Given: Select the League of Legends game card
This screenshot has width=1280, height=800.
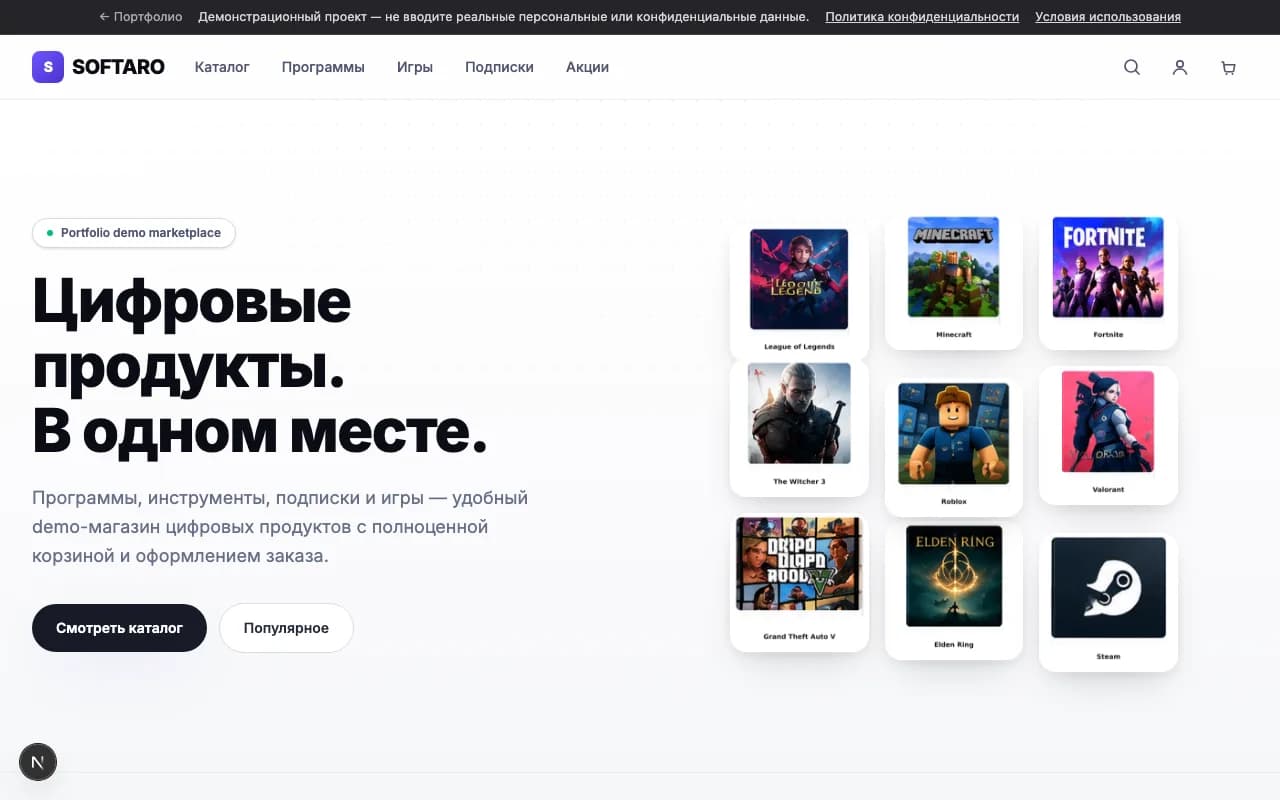Looking at the screenshot, I should (799, 290).
